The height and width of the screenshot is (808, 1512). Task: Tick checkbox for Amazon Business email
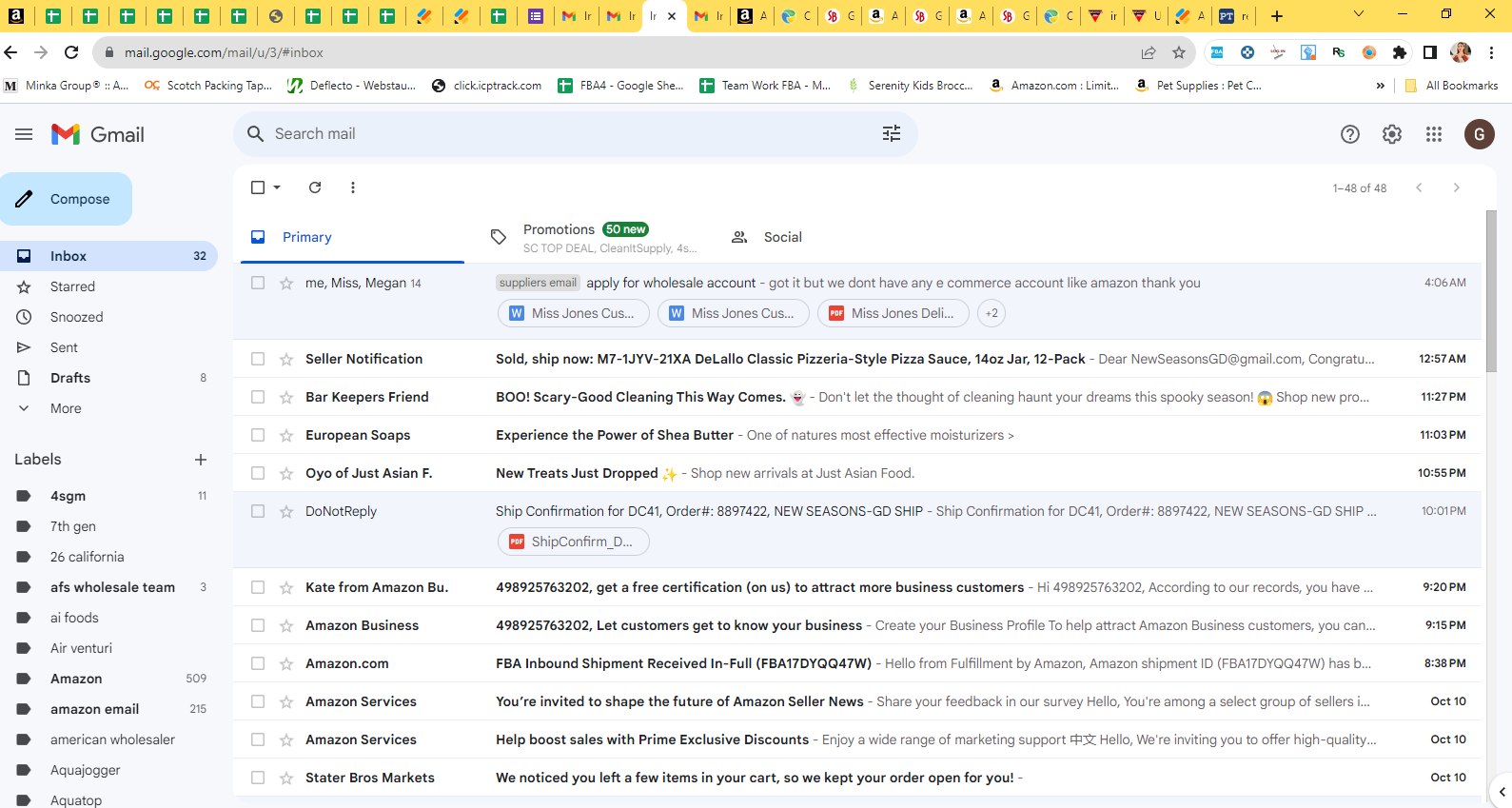[258, 625]
